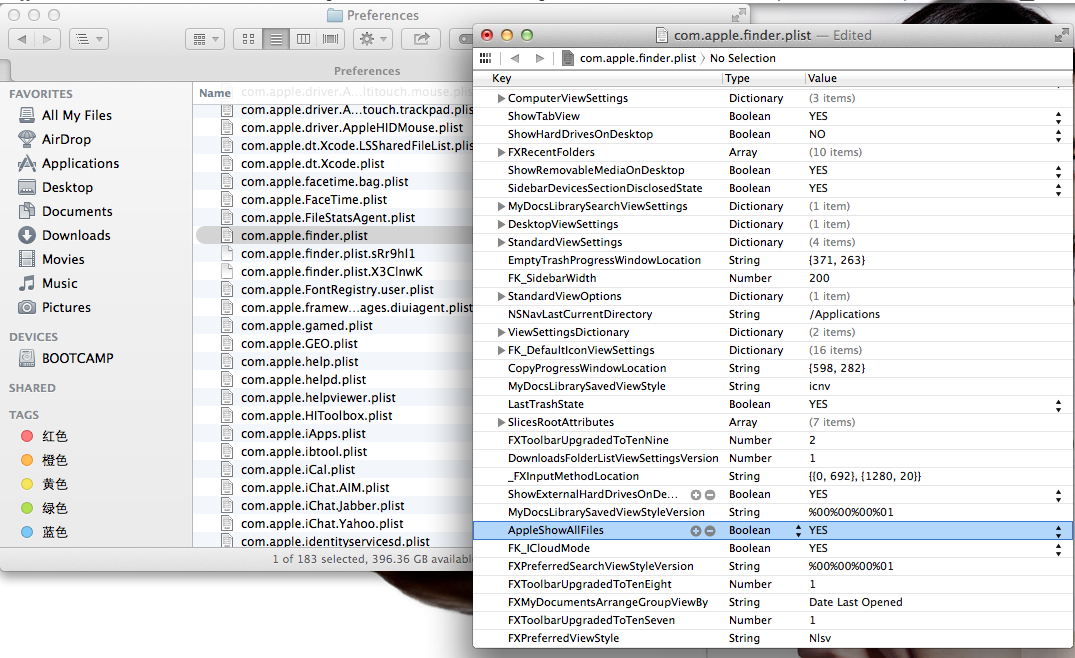Open All My Files in sidebar

pyautogui.click(x=76, y=115)
